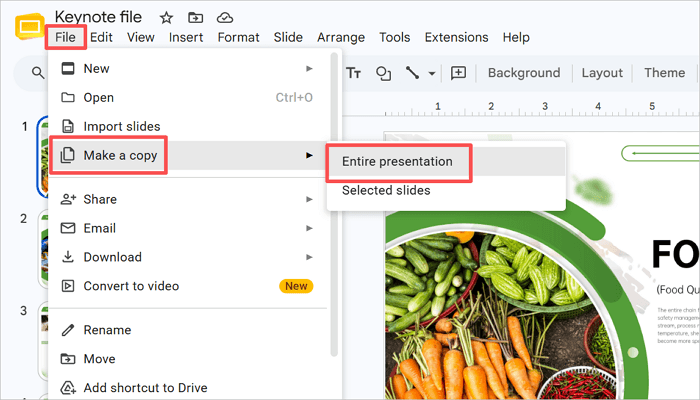700x400 pixels.
Task: Click the horizontal ruler at mark 3
Action: 545,107
